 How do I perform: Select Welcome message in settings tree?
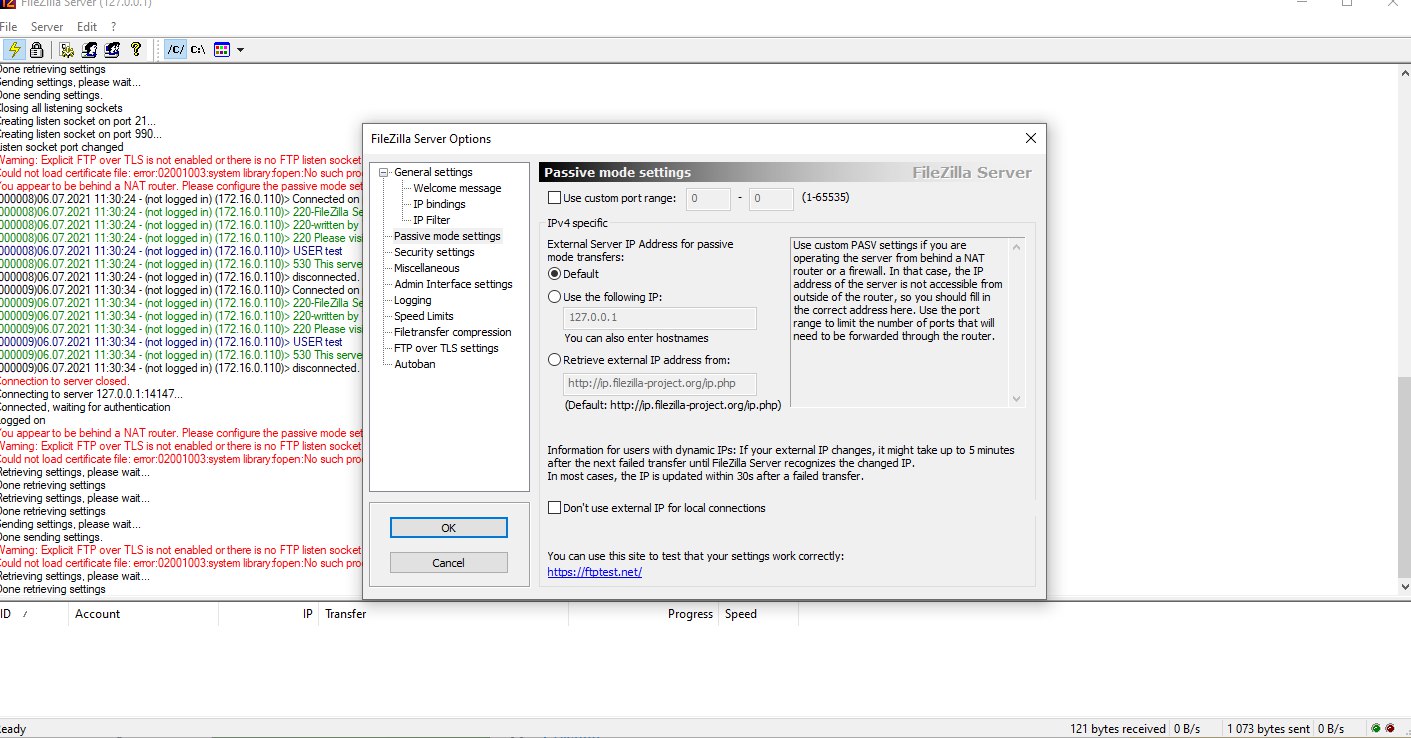tap(457, 188)
